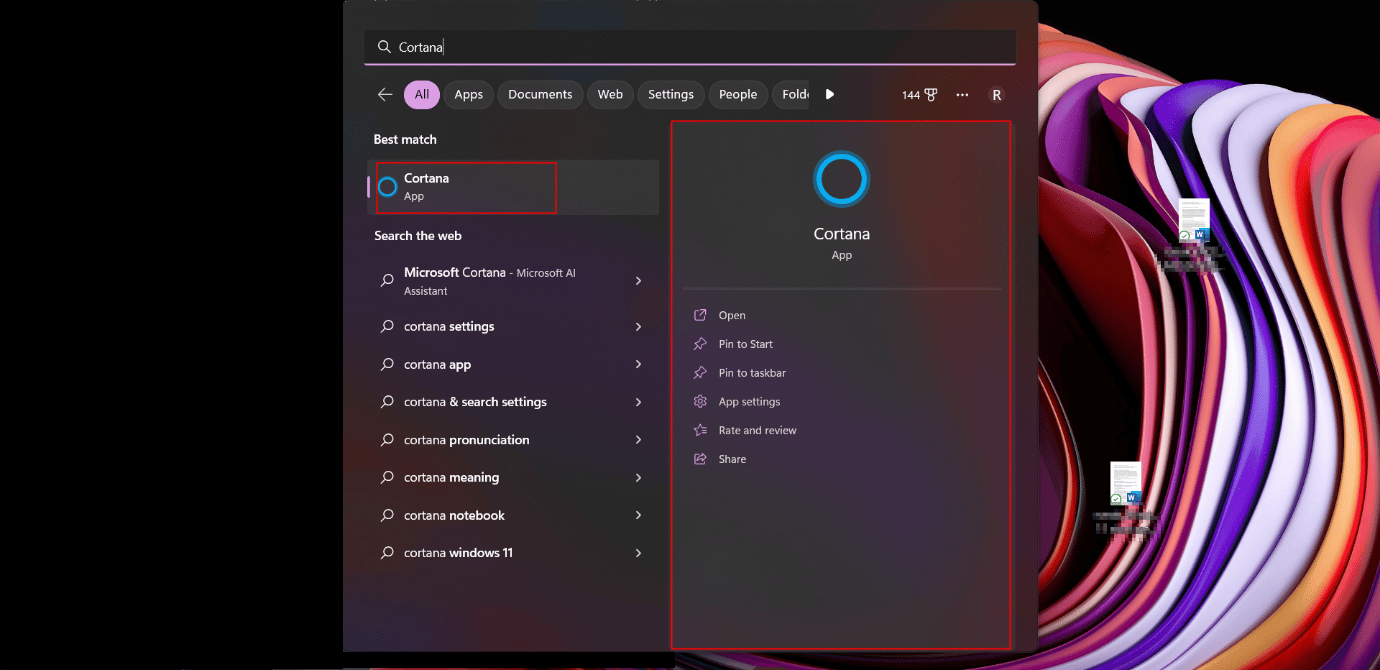The height and width of the screenshot is (670, 1380).
Task: Click the large Cortana logo in preview pane
Action: [x=841, y=179]
